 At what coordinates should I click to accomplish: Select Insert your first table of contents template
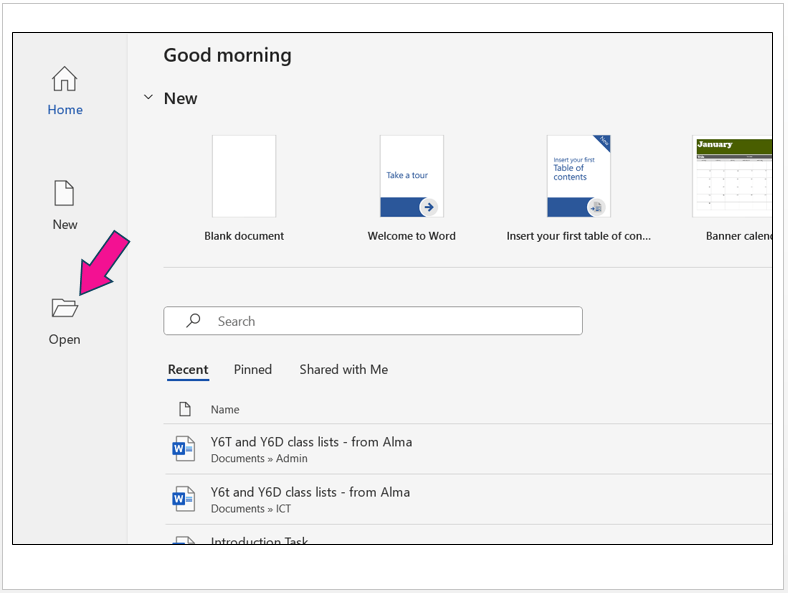pyautogui.click(x=578, y=176)
